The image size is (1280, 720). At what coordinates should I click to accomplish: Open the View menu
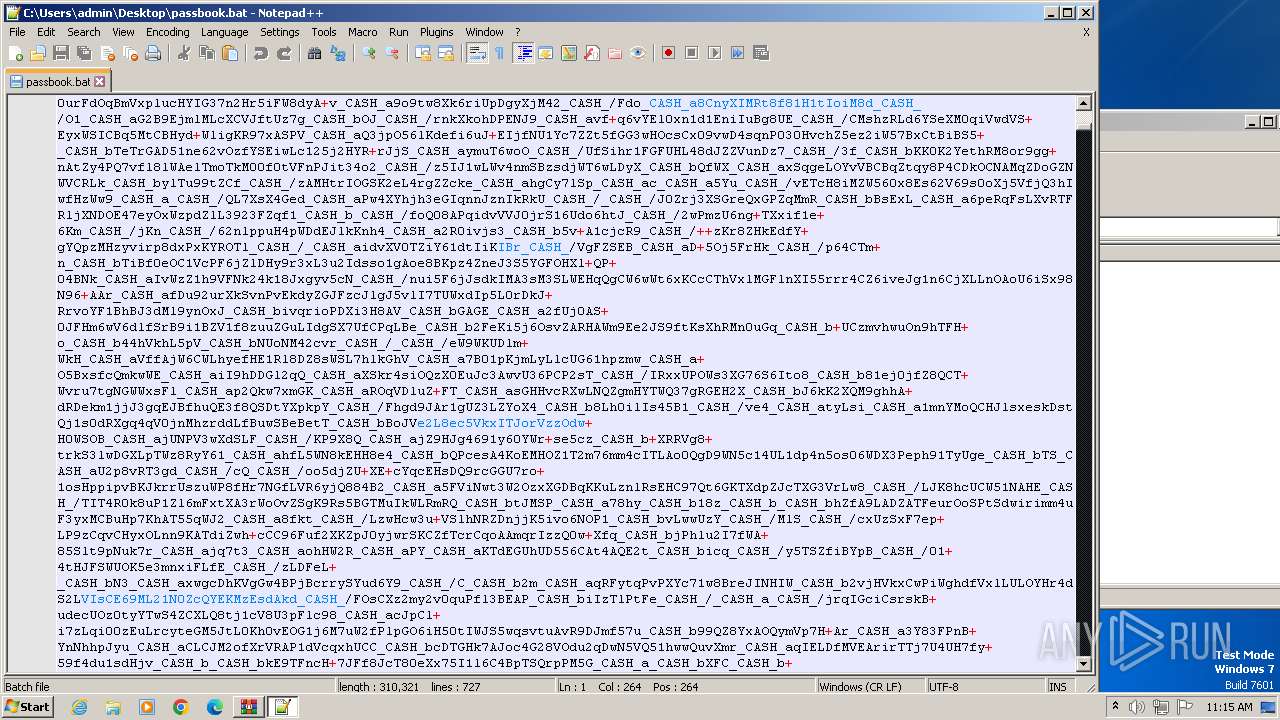tap(123, 32)
